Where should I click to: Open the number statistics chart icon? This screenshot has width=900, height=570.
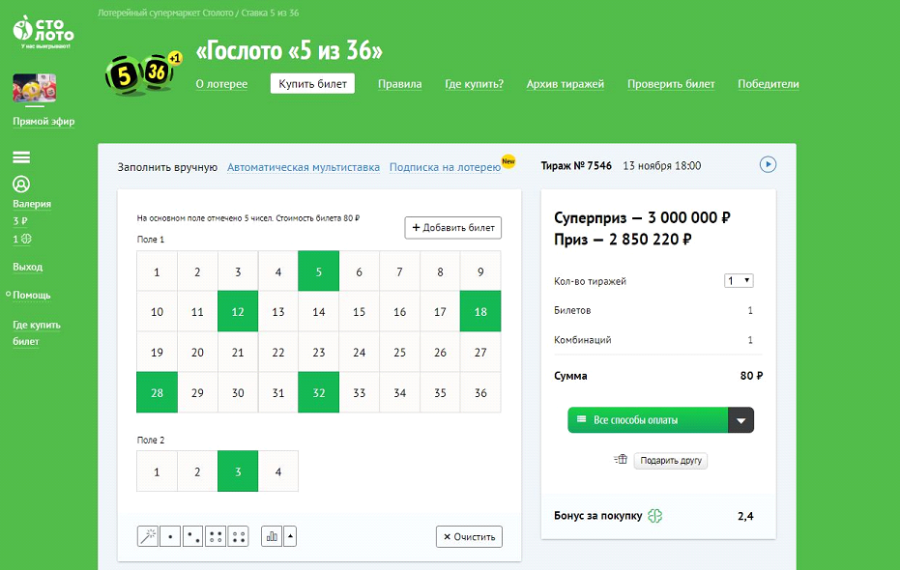(271, 537)
